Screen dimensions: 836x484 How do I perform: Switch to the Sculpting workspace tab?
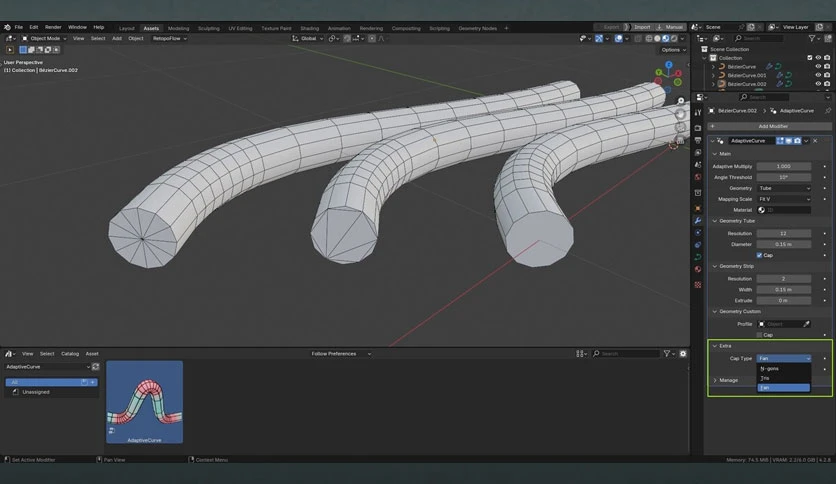click(208, 28)
